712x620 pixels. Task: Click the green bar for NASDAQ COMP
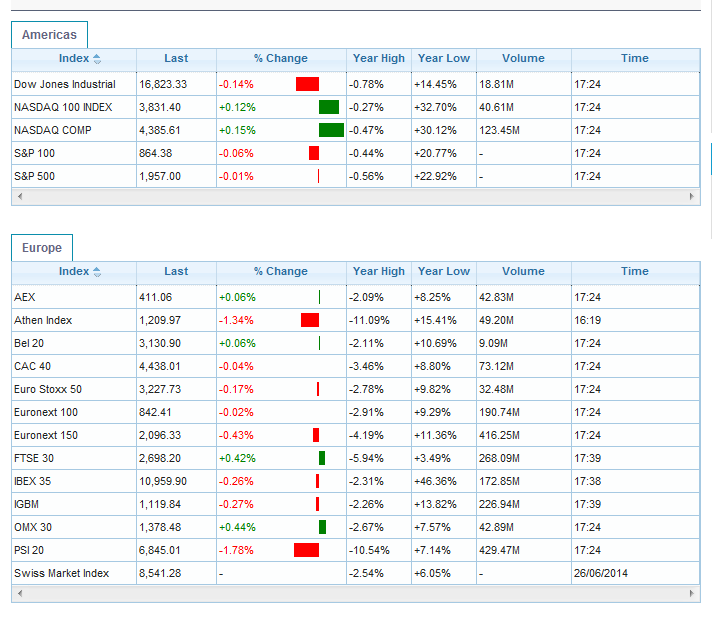click(331, 130)
